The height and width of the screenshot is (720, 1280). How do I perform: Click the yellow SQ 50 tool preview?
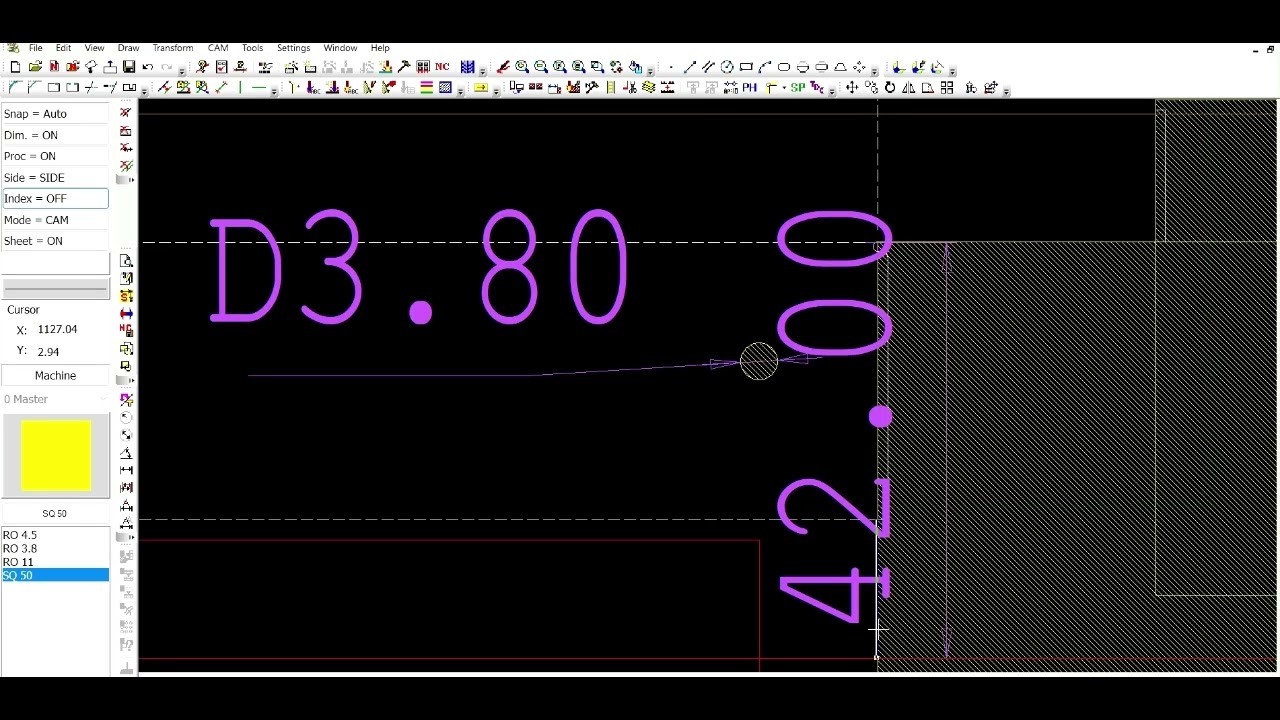(x=56, y=456)
